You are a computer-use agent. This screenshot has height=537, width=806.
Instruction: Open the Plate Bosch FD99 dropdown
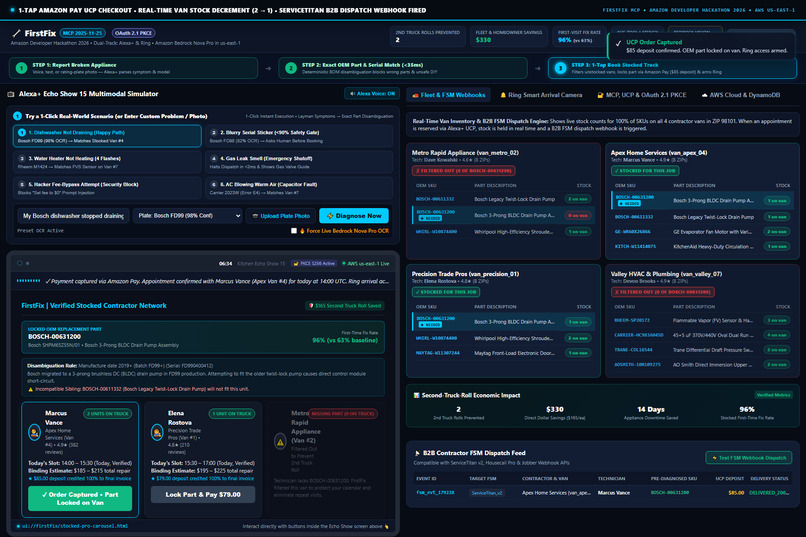pyautogui.click(x=188, y=216)
